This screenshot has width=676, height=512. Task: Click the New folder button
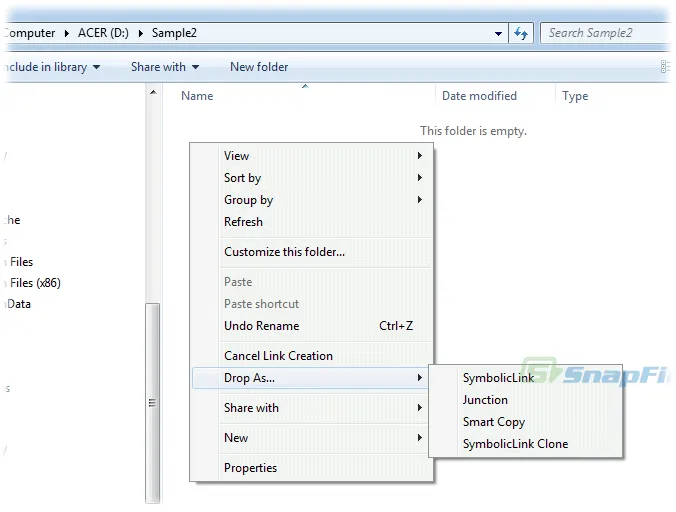pyautogui.click(x=259, y=67)
